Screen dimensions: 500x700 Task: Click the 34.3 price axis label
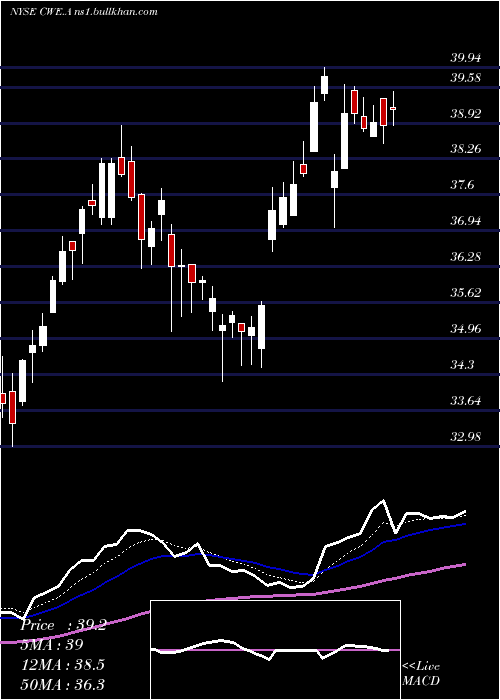(x=462, y=365)
